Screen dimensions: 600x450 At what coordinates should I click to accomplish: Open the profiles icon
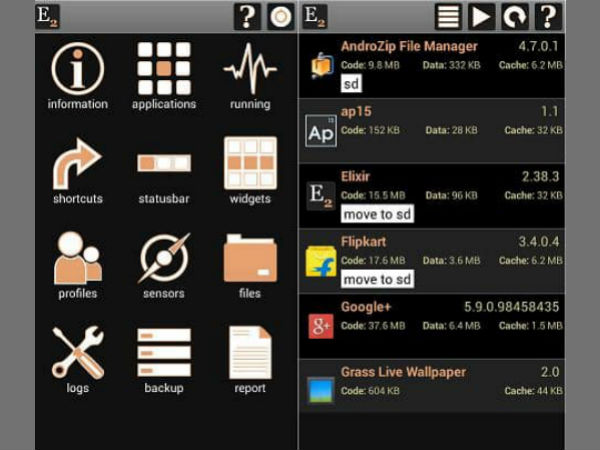77,259
